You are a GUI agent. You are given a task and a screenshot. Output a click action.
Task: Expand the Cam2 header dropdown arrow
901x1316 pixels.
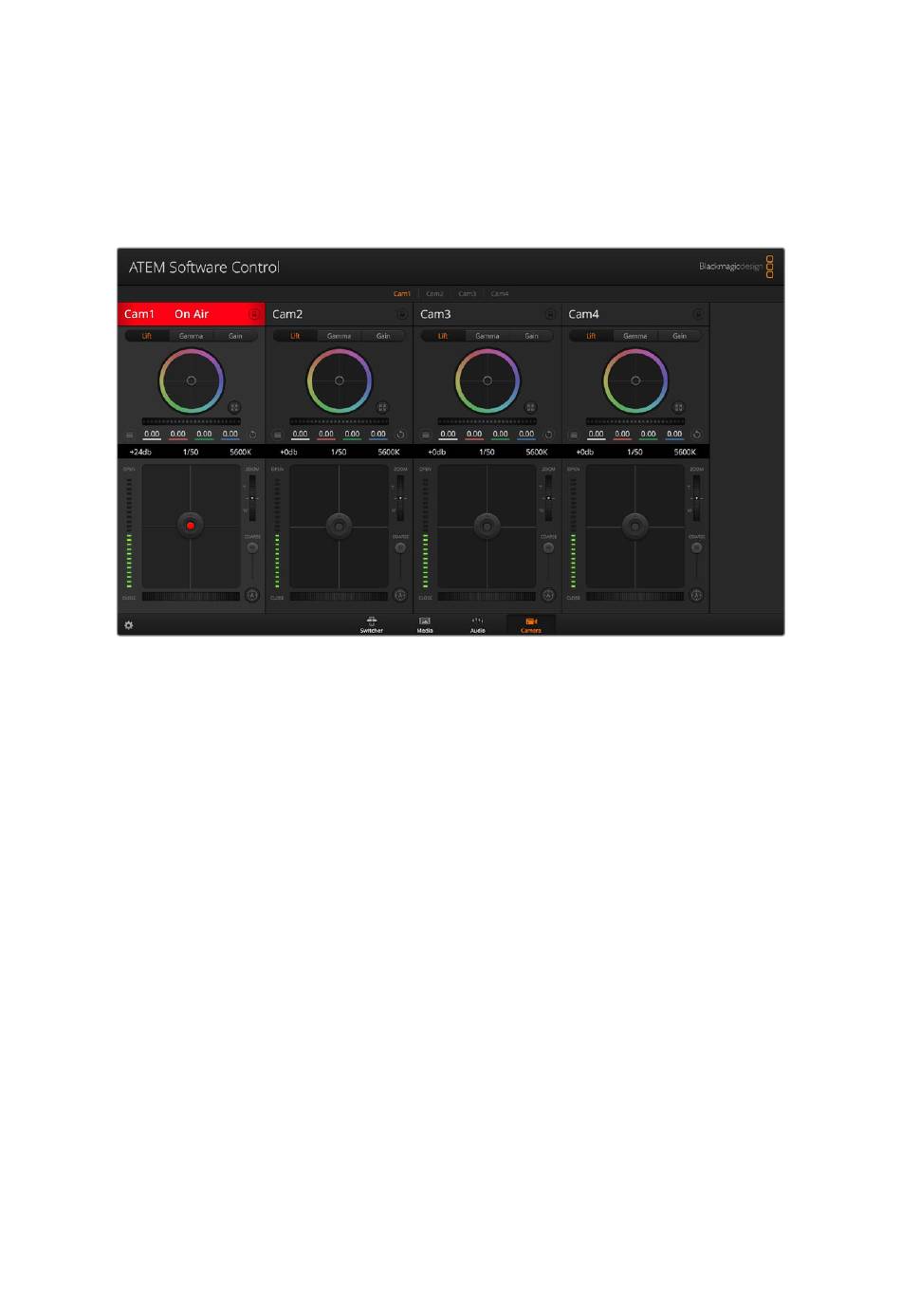tap(402, 314)
